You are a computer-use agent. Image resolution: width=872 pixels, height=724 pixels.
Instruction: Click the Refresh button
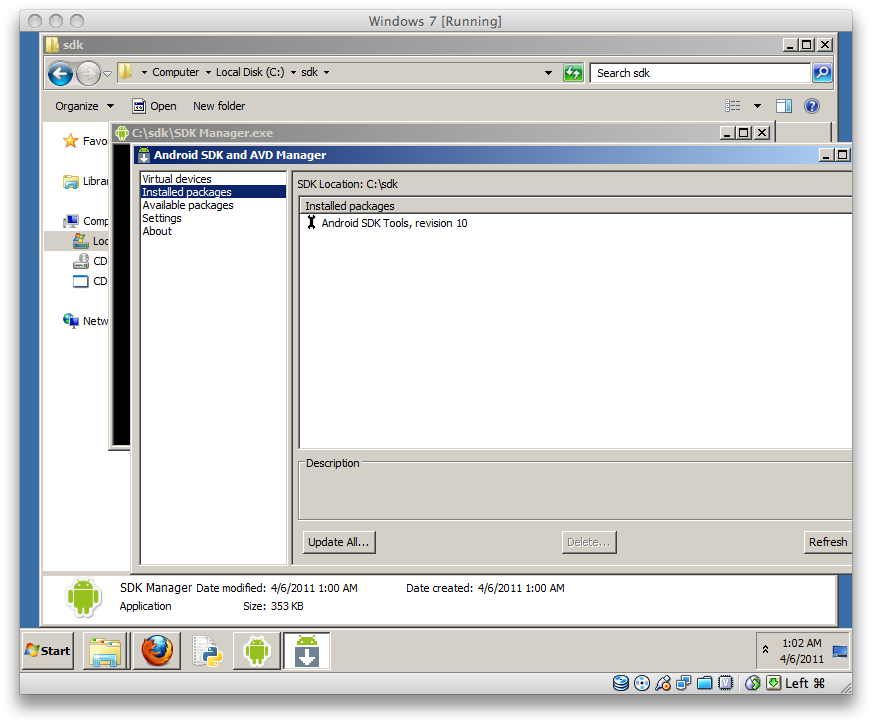coord(828,542)
